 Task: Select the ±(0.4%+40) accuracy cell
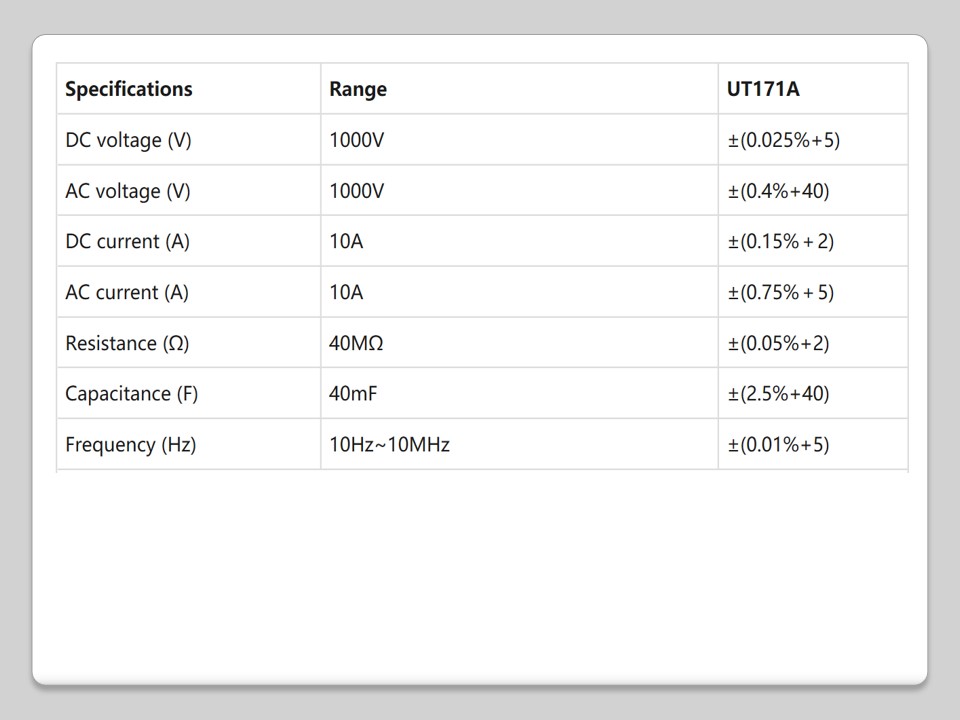tap(778, 191)
